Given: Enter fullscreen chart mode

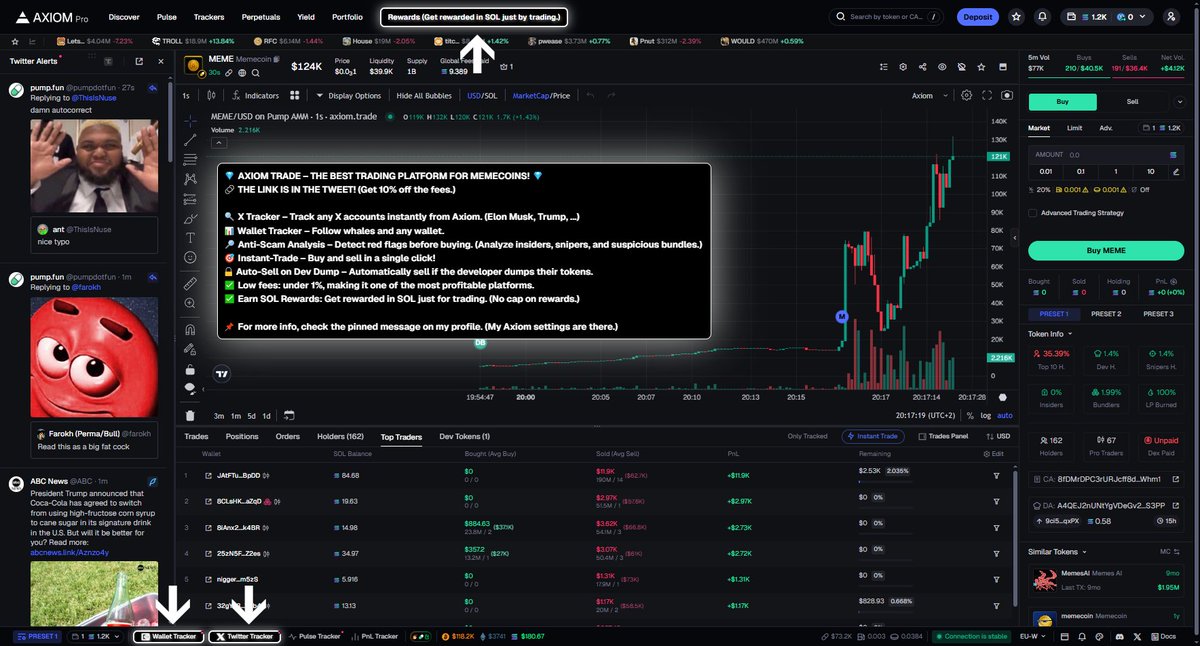Looking at the screenshot, I should coord(987,96).
